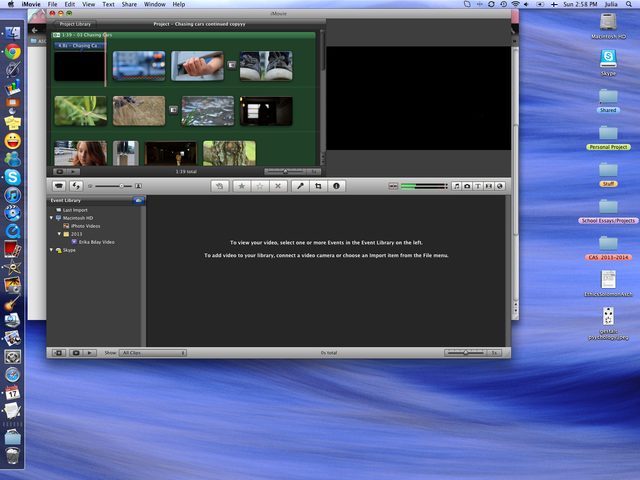Open Trash in the Dock

point(13,456)
